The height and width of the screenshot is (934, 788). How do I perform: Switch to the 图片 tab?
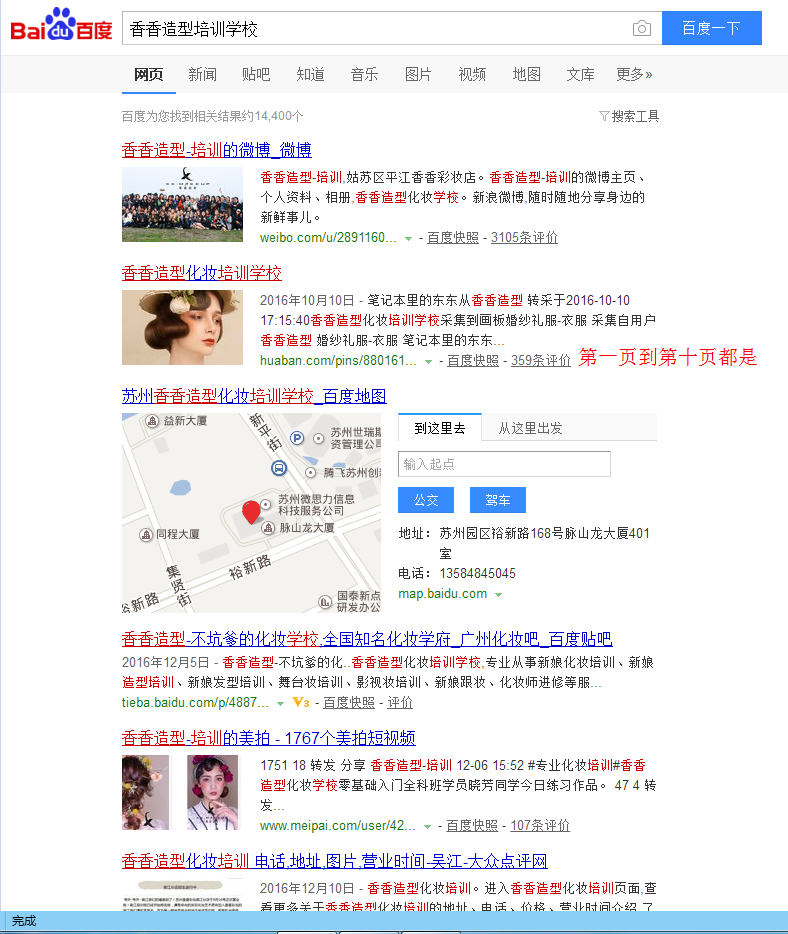click(x=418, y=74)
